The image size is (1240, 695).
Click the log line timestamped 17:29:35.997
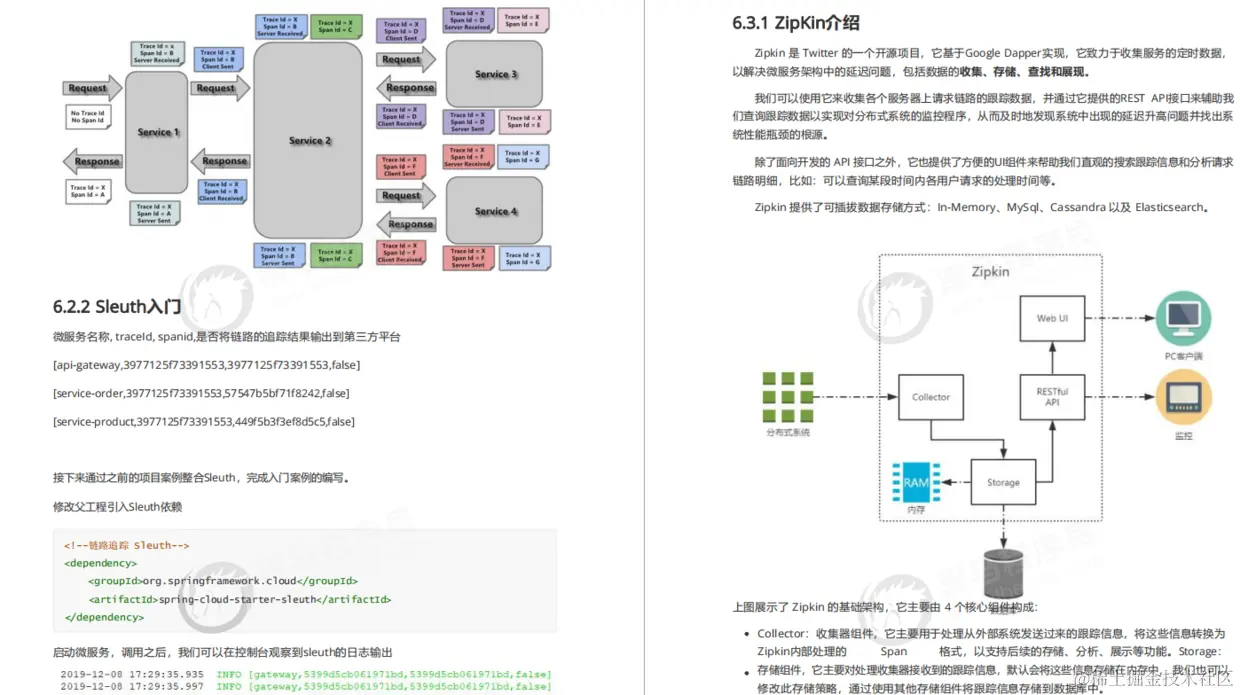click(x=305, y=687)
